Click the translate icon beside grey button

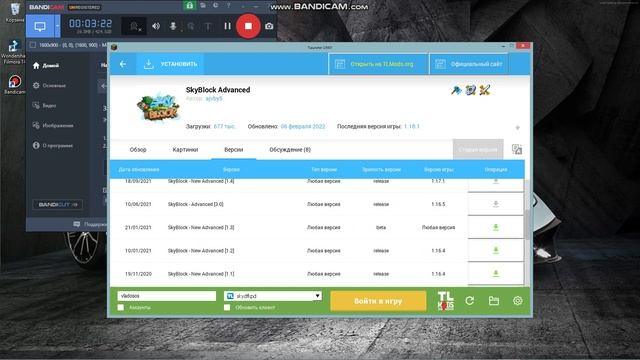(517, 149)
